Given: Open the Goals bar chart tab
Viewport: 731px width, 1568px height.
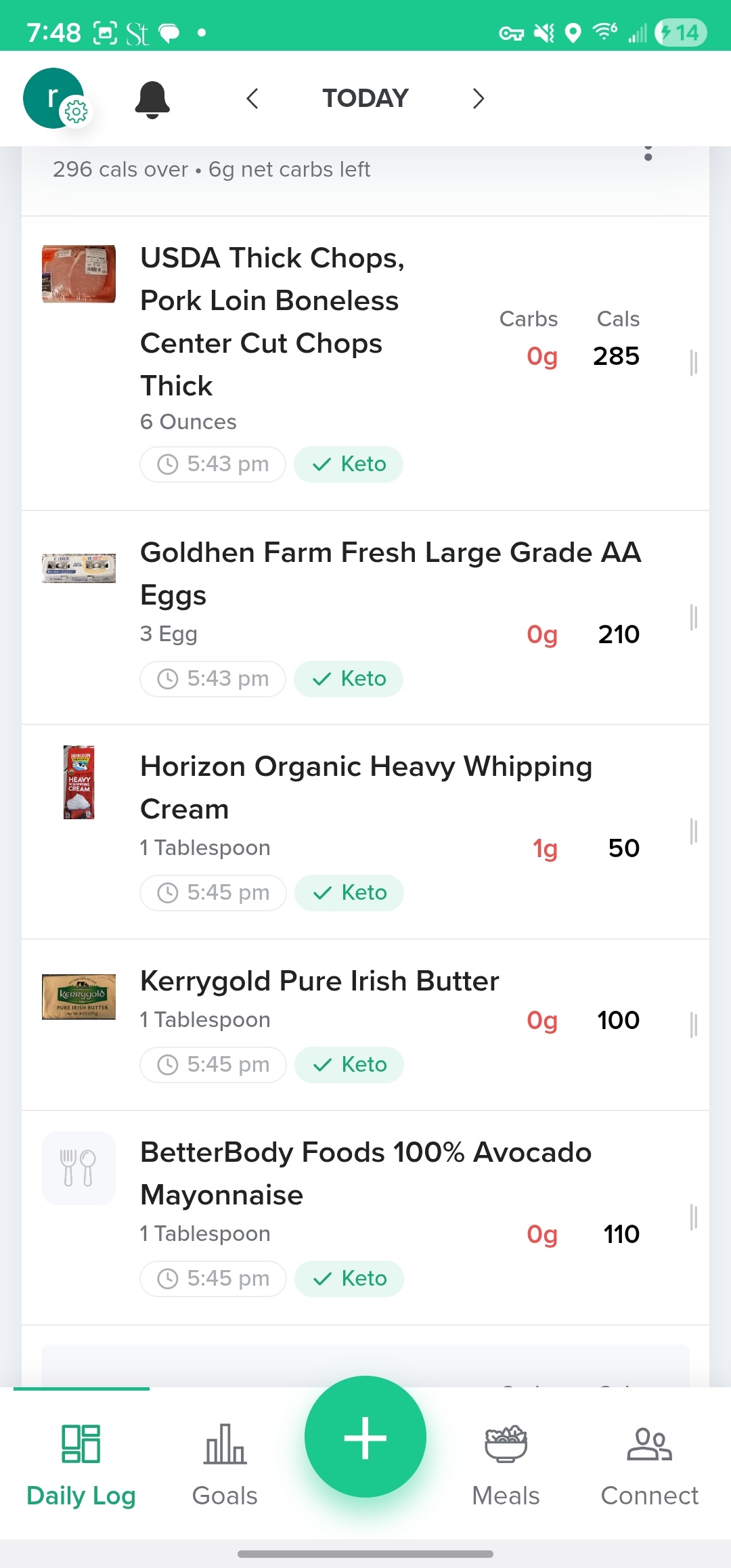Looking at the screenshot, I should [x=225, y=1462].
